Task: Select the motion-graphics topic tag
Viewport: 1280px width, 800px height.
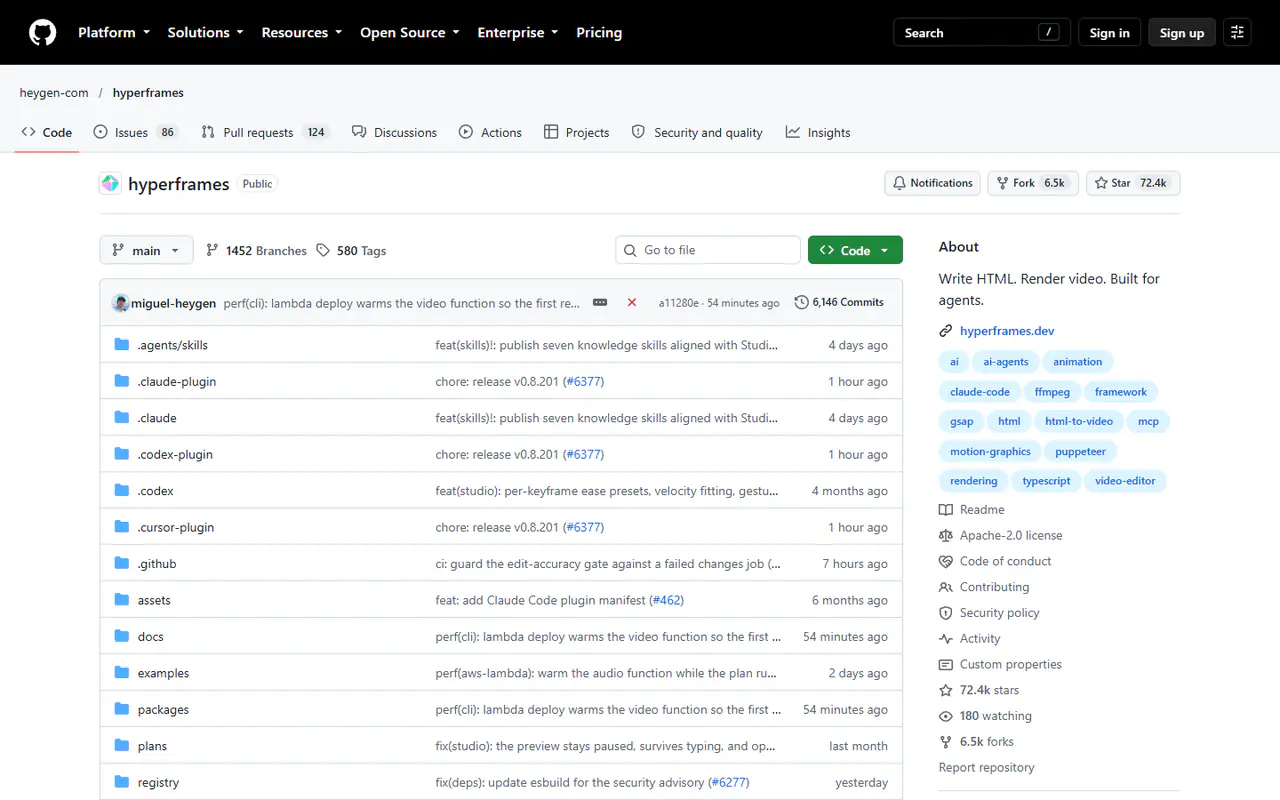Action: 990,451
